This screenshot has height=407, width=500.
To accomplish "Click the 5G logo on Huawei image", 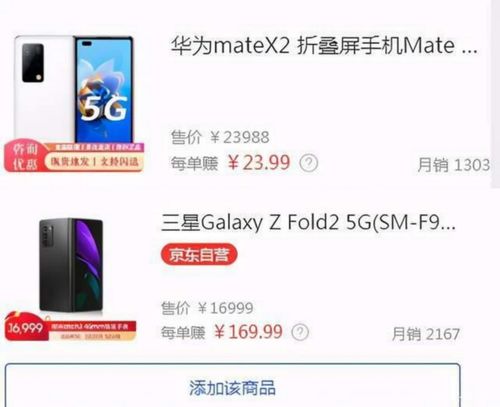I will point(104,108).
